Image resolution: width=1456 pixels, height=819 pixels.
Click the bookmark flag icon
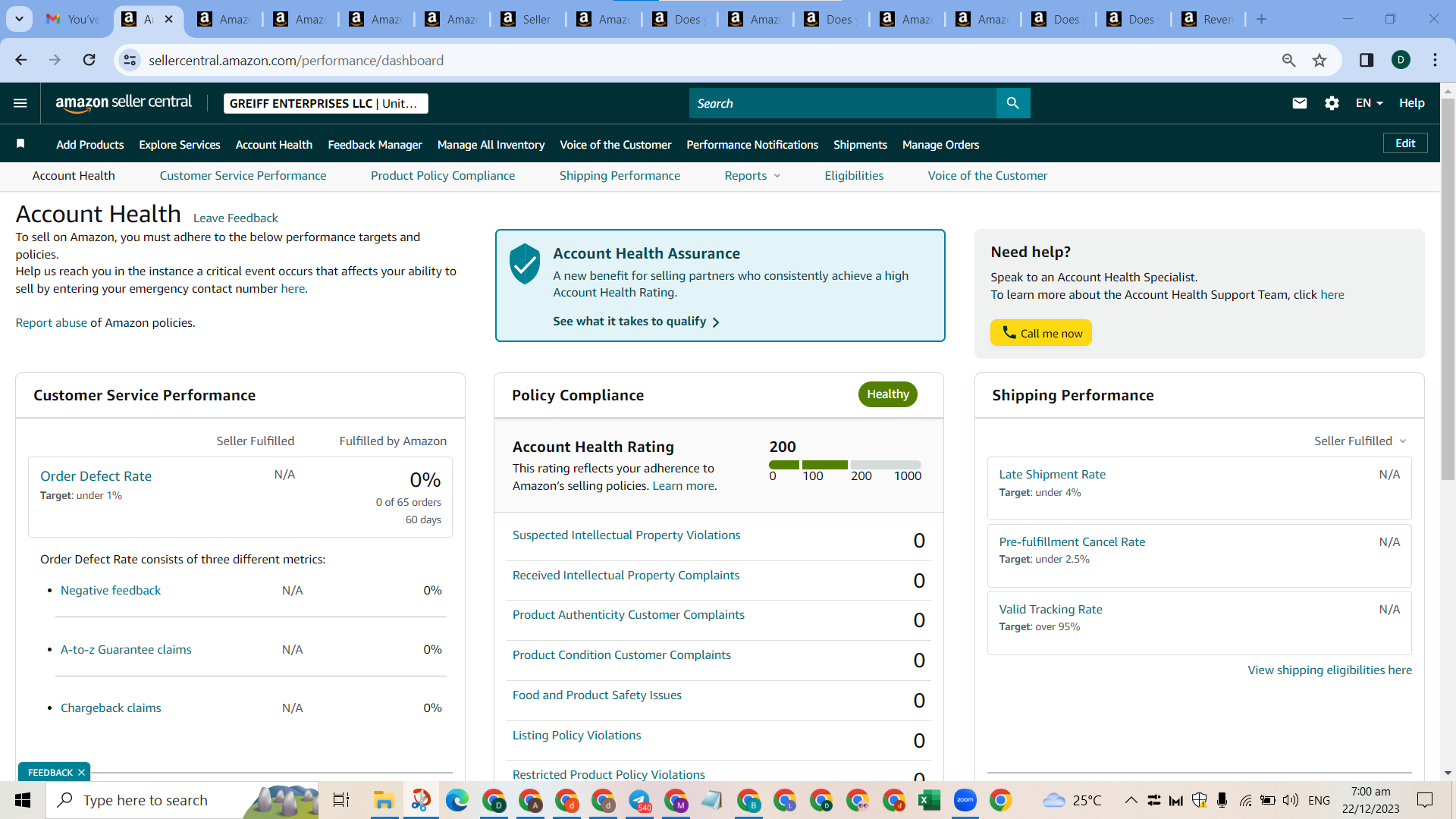pyautogui.click(x=20, y=144)
